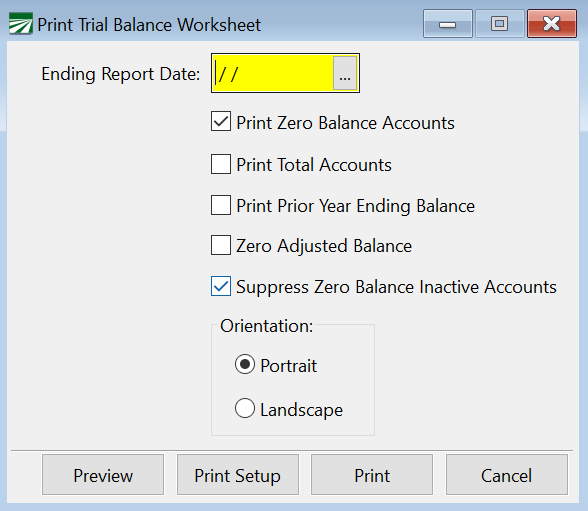Tick the Zero Adjusted Balance checkbox
Screen dimensions: 588x511
pyautogui.click(x=221, y=245)
